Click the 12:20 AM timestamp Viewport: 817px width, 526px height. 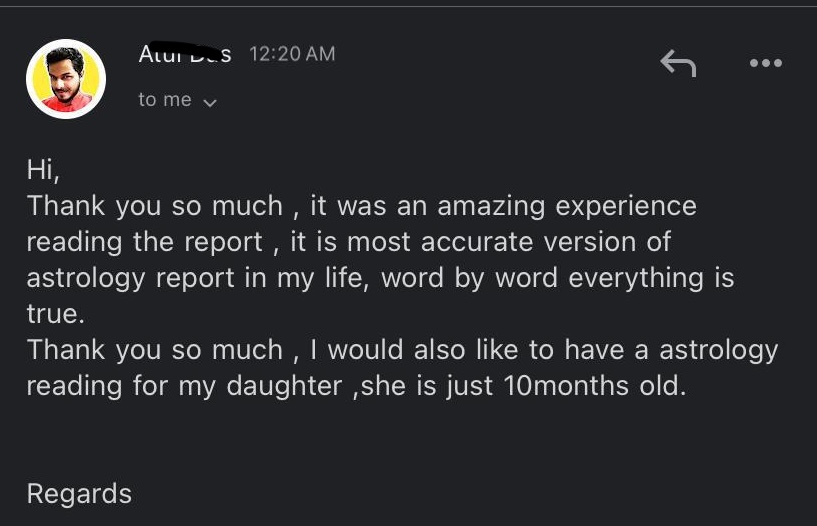[x=291, y=54]
